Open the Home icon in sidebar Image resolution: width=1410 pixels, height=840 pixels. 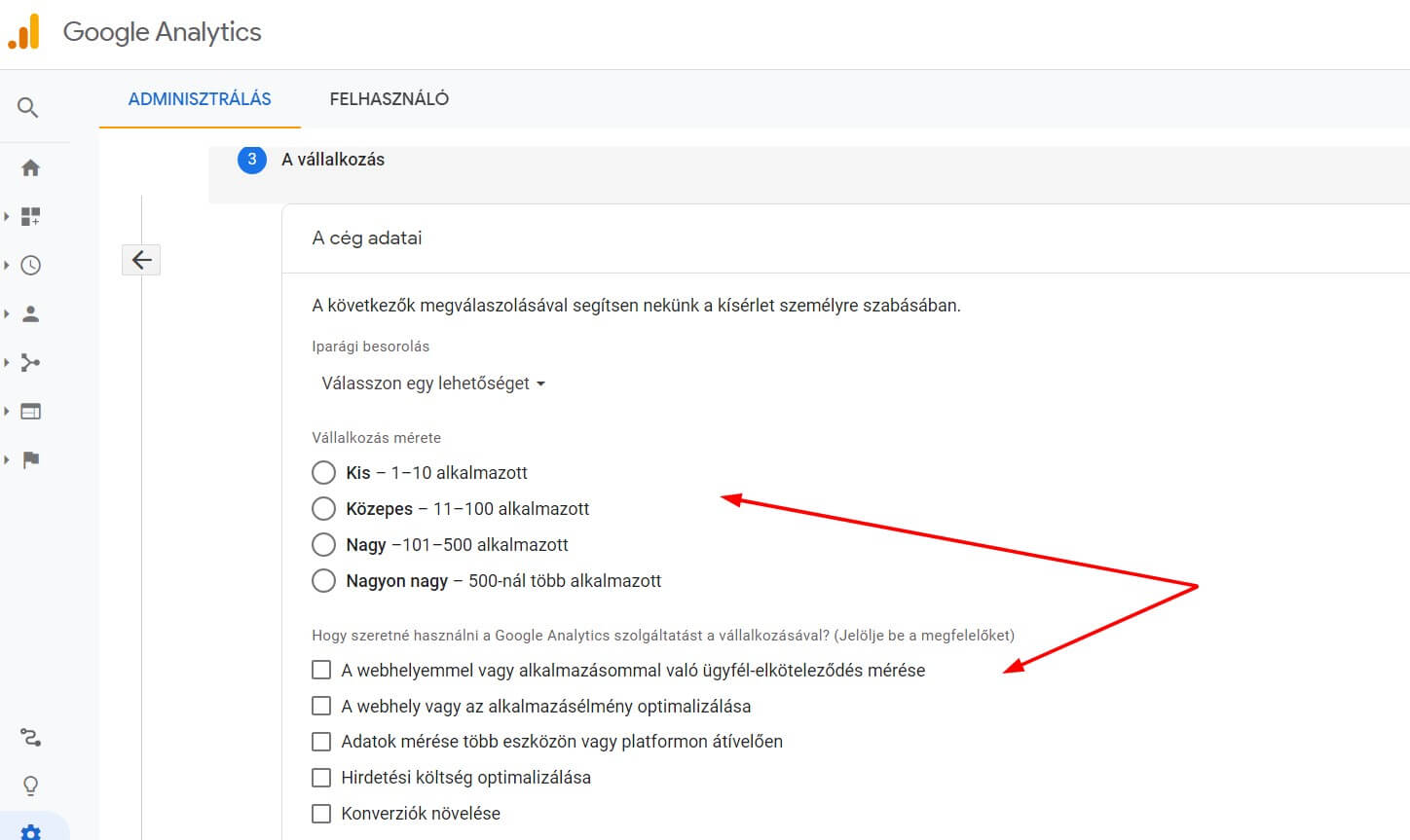point(31,167)
